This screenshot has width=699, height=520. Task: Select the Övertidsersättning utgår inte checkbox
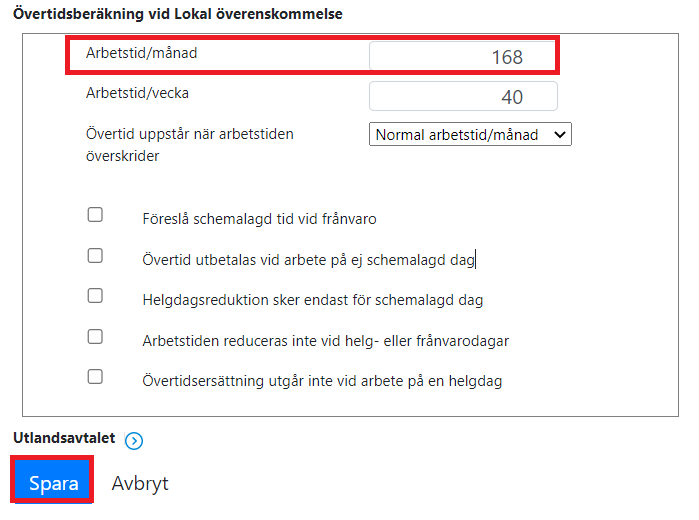point(95,376)
